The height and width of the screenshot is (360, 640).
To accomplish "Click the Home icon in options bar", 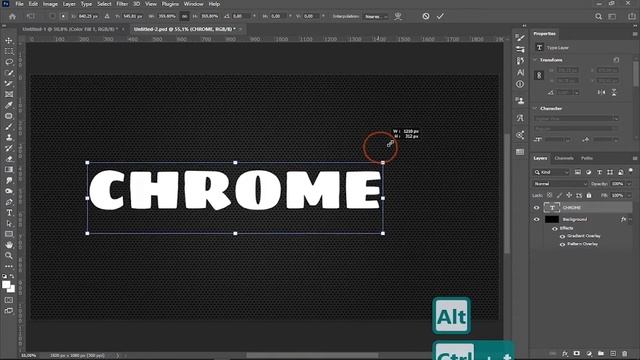I will click(12, 16).
